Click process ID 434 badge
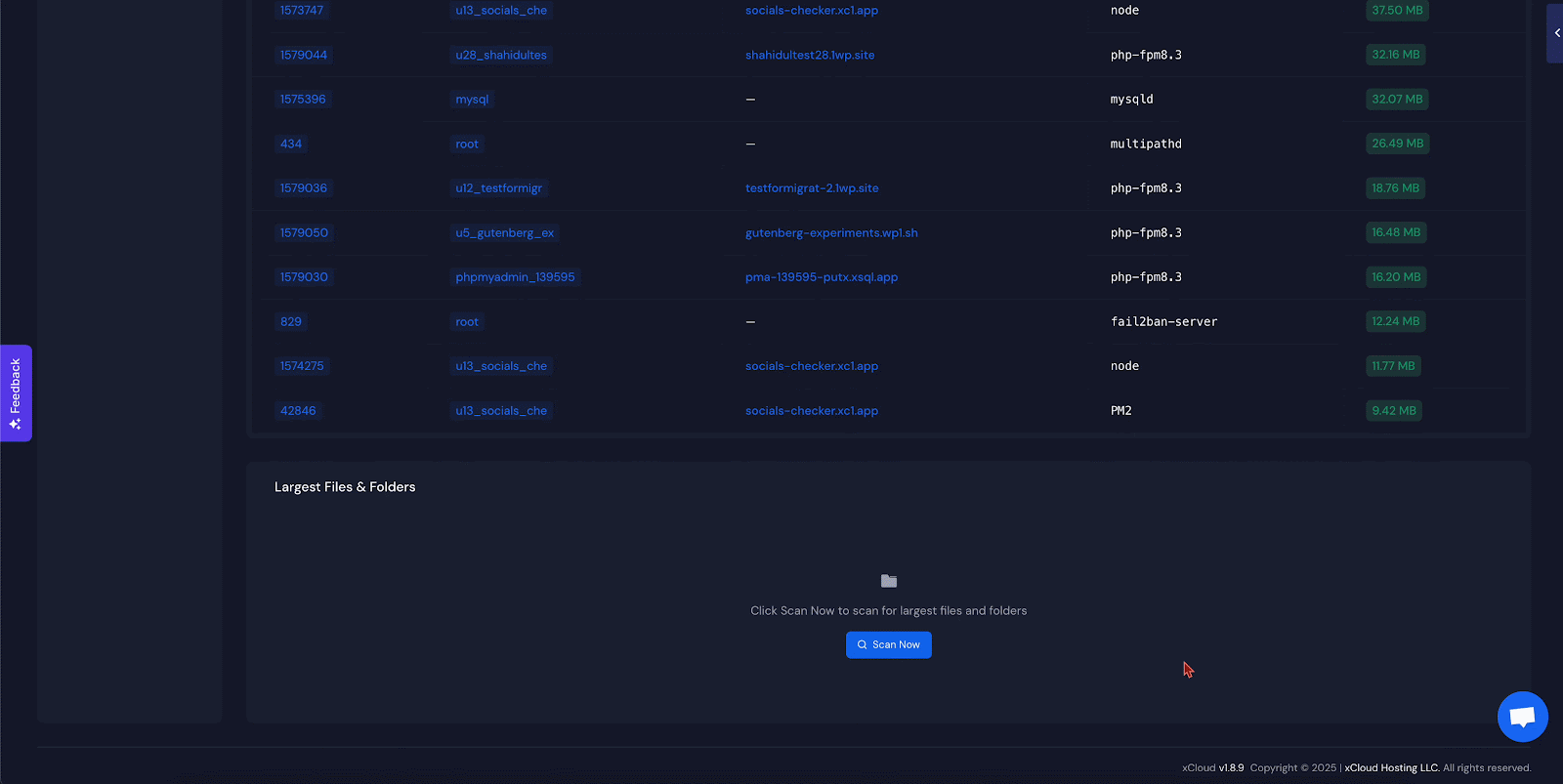Screen dimensions: 1563x784 coord(291,144)
